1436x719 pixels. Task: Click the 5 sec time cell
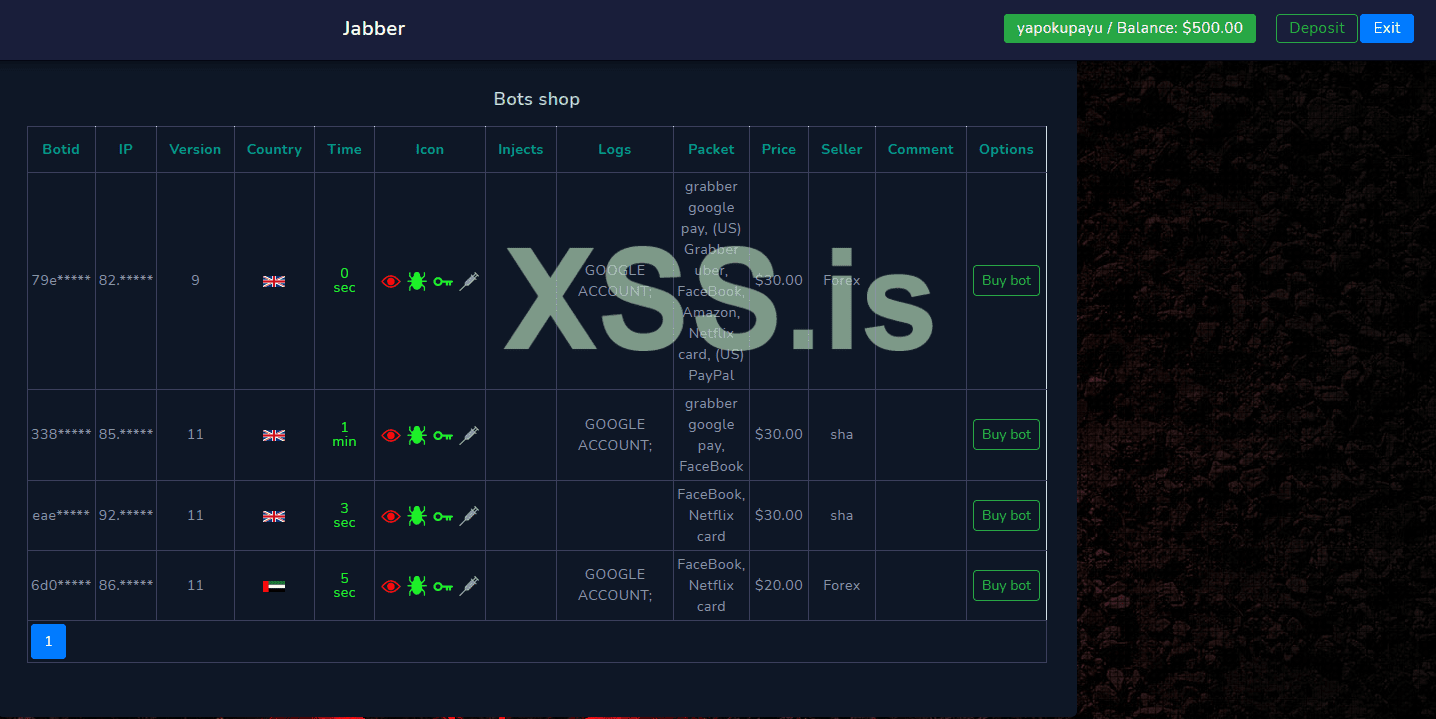pos(344,586)
